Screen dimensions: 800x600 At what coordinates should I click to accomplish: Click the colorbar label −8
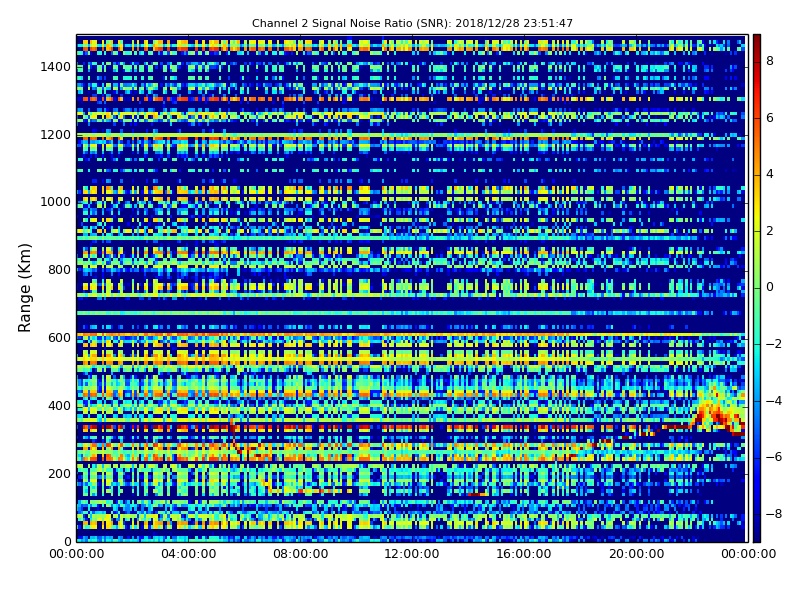(x=774, y=514)
